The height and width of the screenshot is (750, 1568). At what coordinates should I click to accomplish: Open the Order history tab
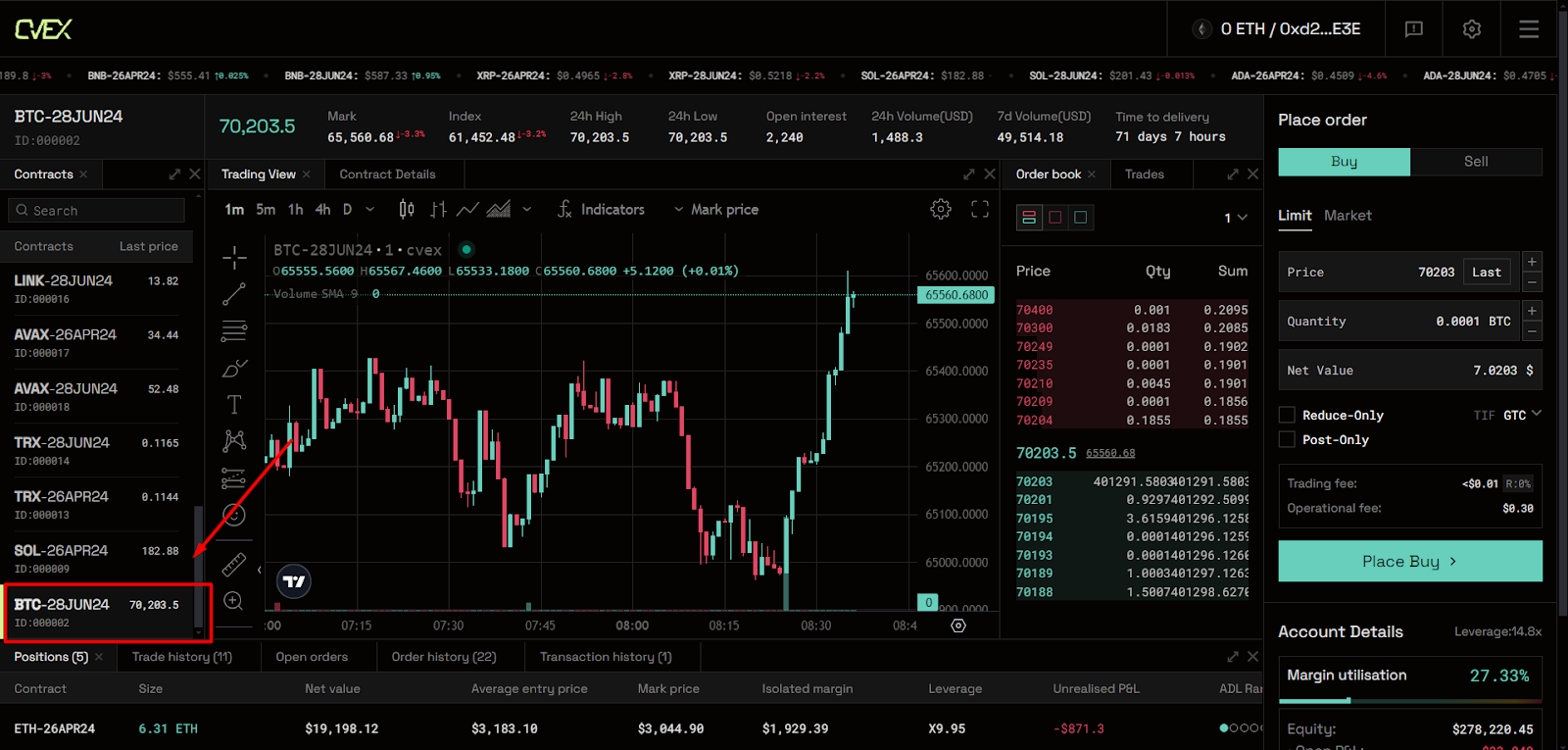click(444, 657)
